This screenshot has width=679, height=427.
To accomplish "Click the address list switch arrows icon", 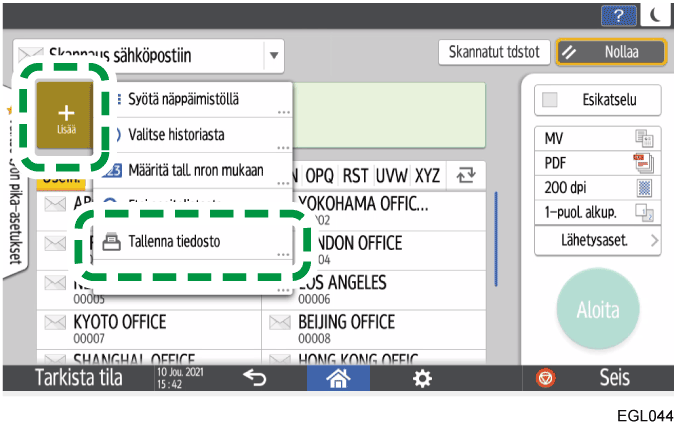I will 465,175.
